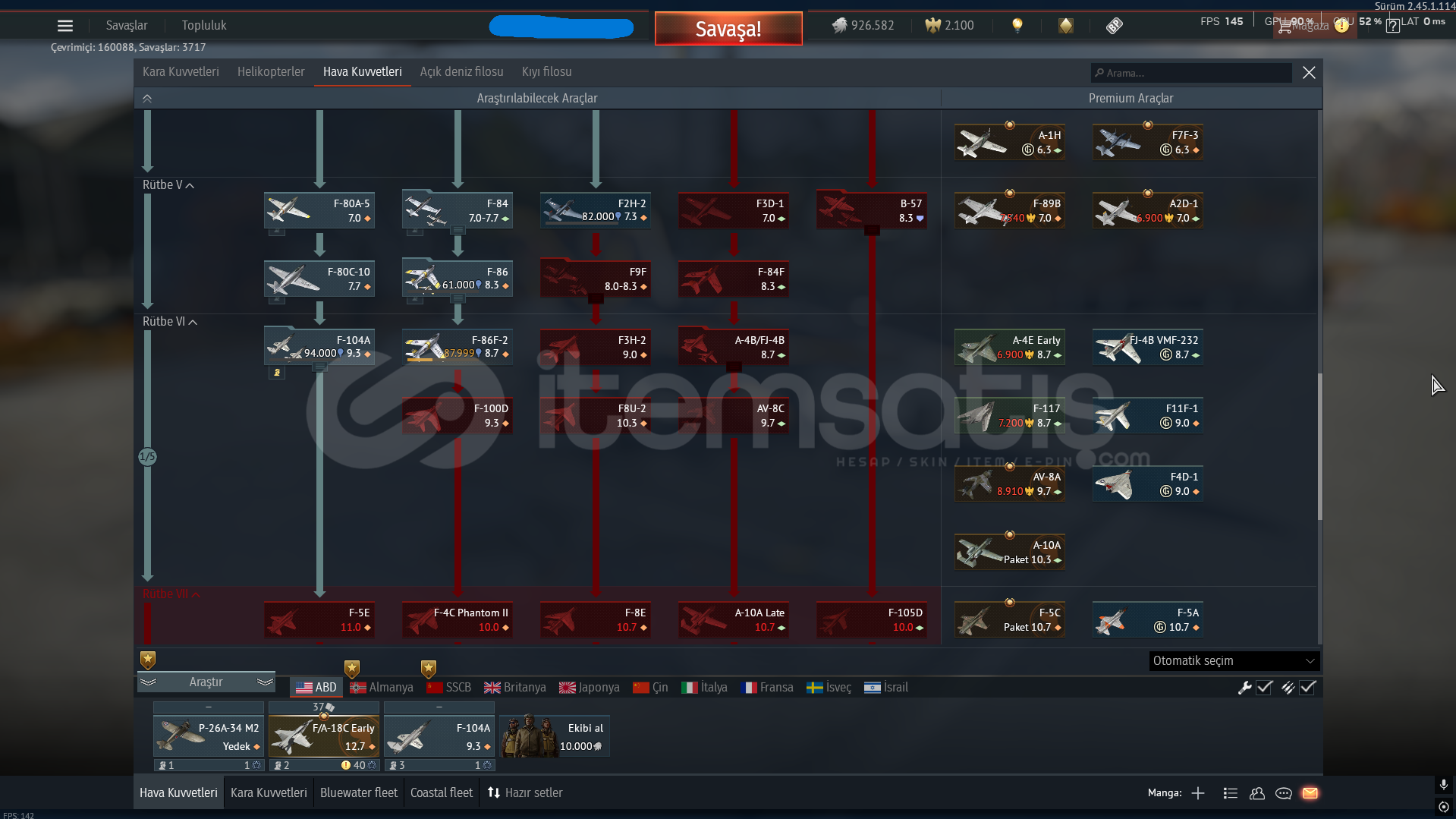Switch to Kıyı filosu tab
This screenshot has width=1456, height=819.
(x=547, y=72)
